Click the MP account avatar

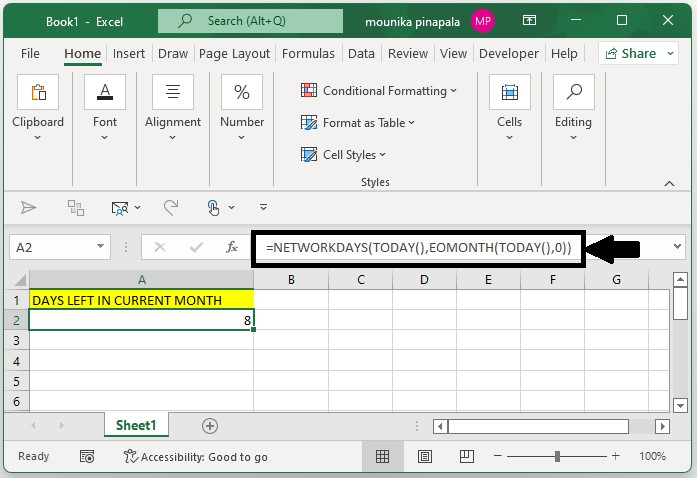[x=483, y=21]
